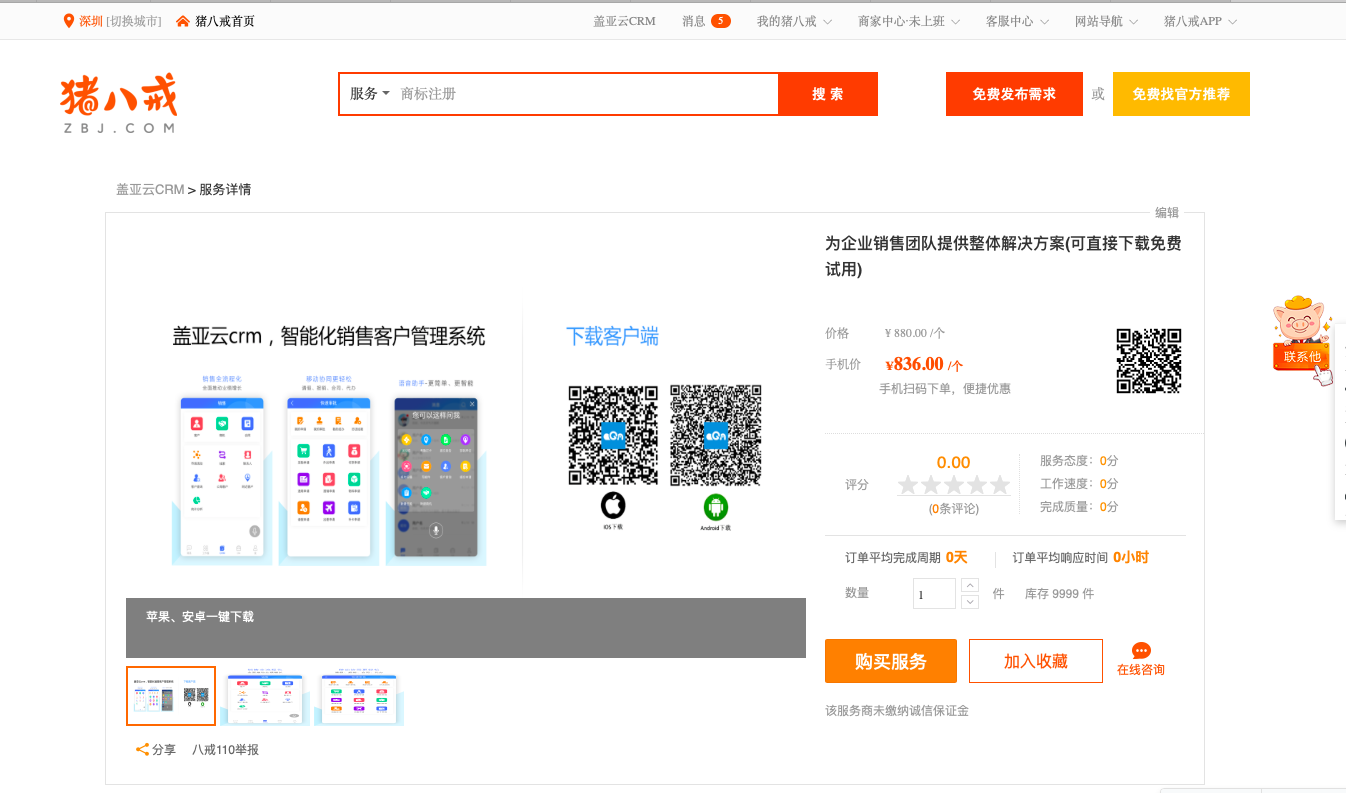This screenshot has width=1346, height=793.
Task: Select the second product thumbnail
Action: [x=265, y=695]
